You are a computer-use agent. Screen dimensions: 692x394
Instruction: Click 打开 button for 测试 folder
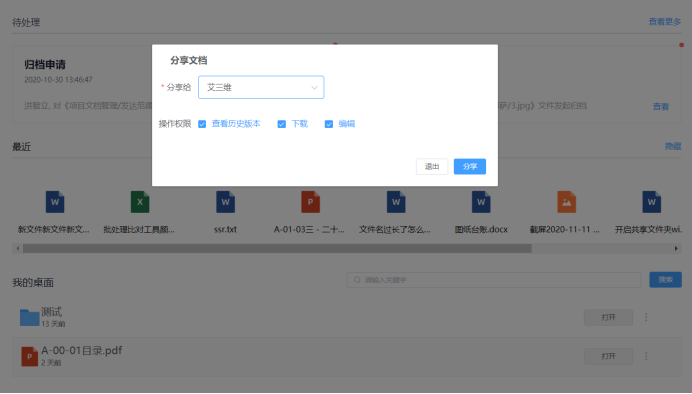(608, 317)
